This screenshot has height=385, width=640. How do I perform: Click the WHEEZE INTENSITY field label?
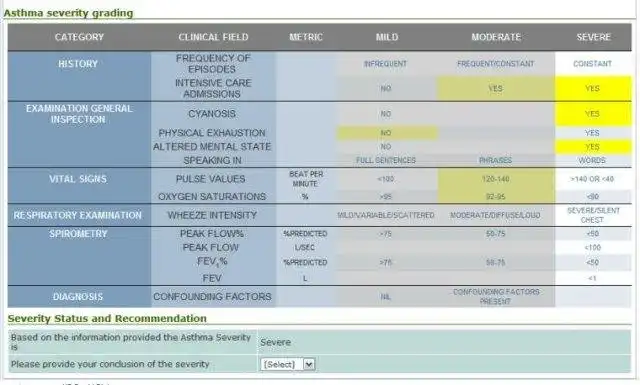[x=212, y=215]
